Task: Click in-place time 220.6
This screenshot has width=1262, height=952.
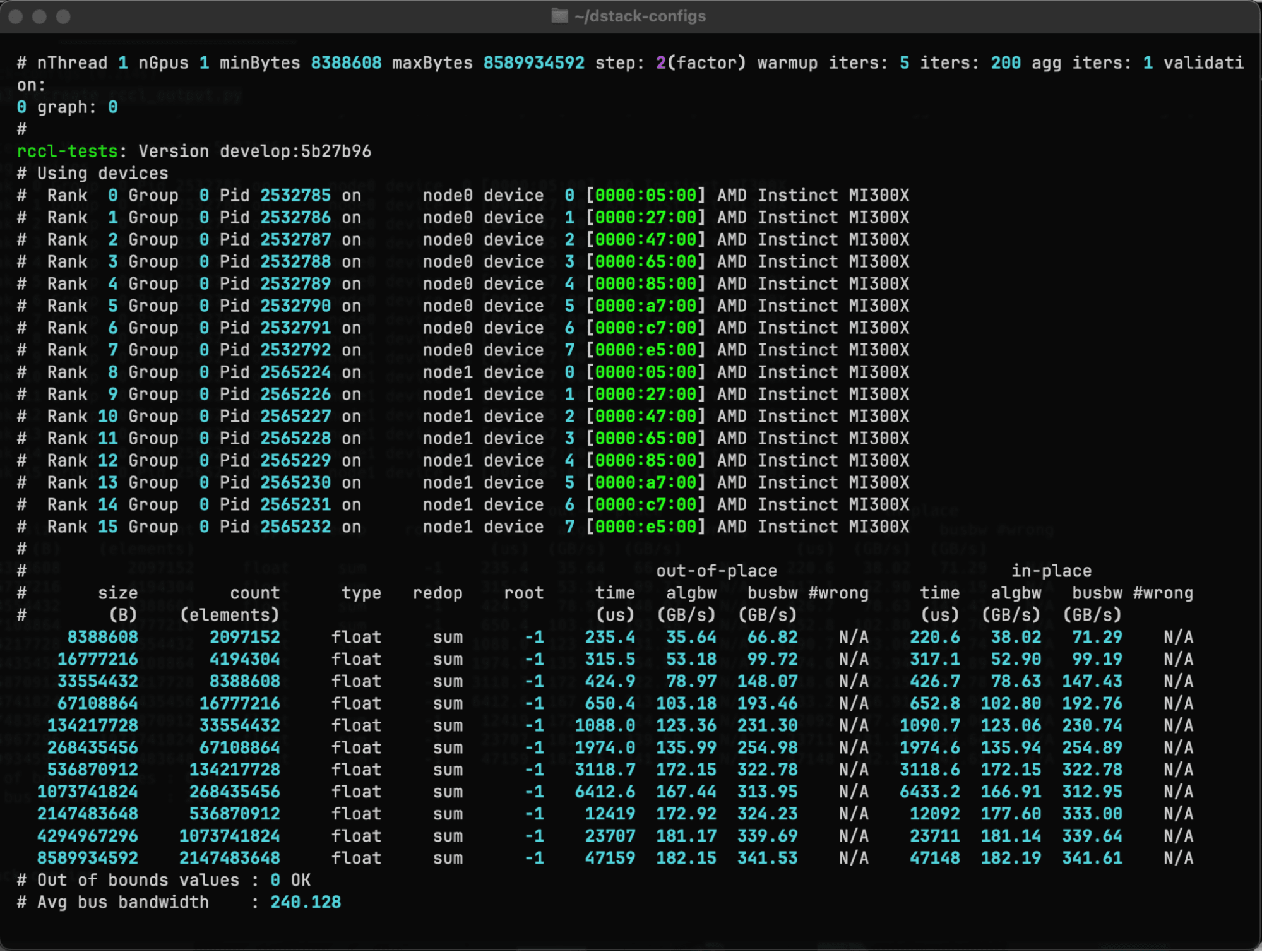Action: click(x=935, y=638)
